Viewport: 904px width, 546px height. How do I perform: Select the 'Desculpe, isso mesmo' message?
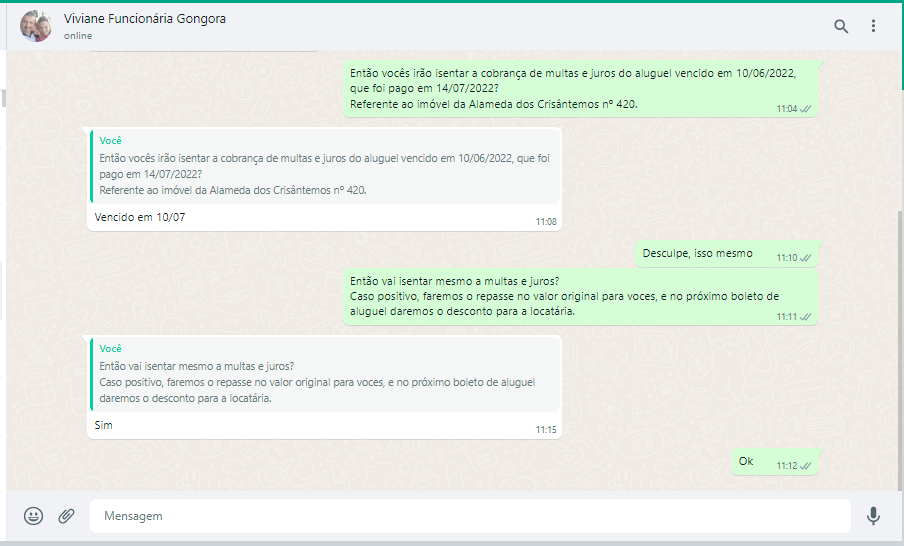click(697, 253)
